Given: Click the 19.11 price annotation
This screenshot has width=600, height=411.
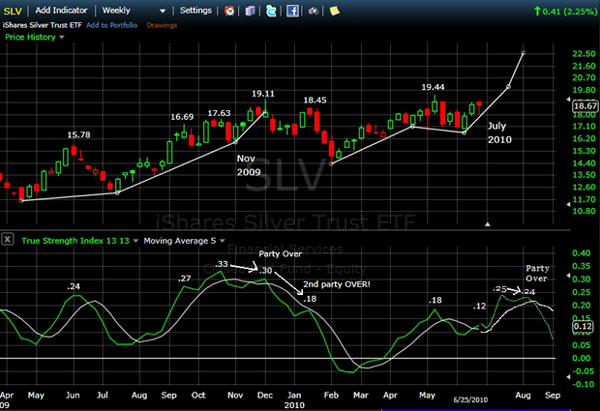Looking at the screenshot, I should click(x=263, y=94).
